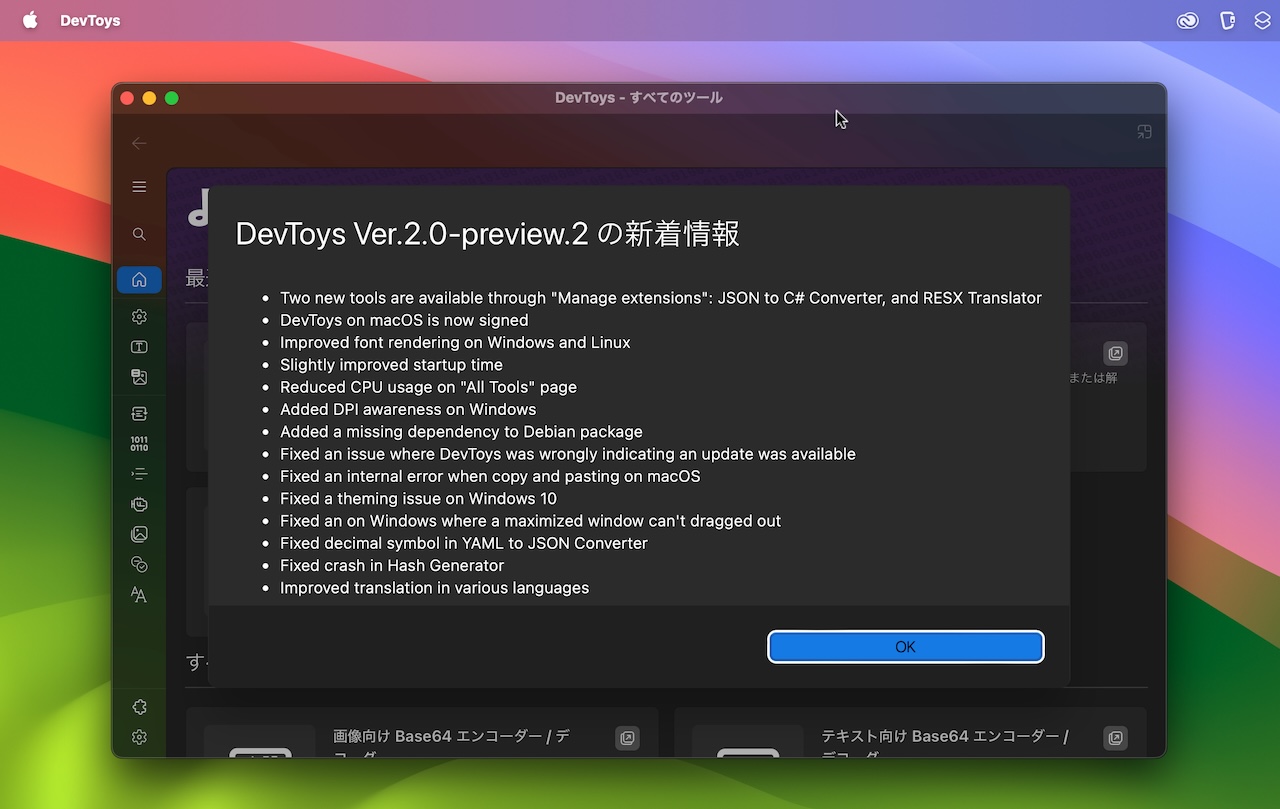Viewport: 1280px width, 809px height.
Task: Click 'Fixed a theming issue on Windows 10'
Action: pos(418,498)
